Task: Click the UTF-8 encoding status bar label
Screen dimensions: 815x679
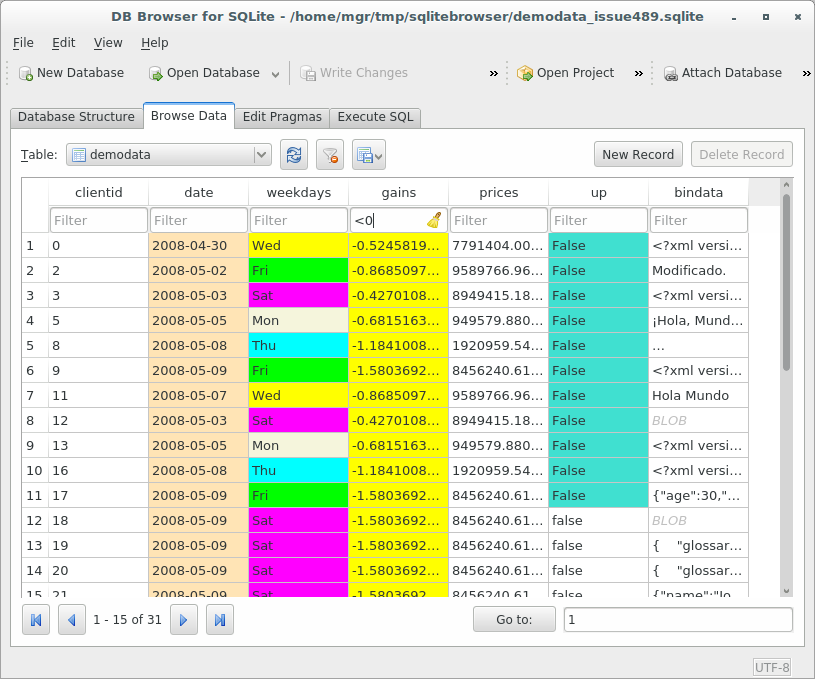Action: pos(772,667)
